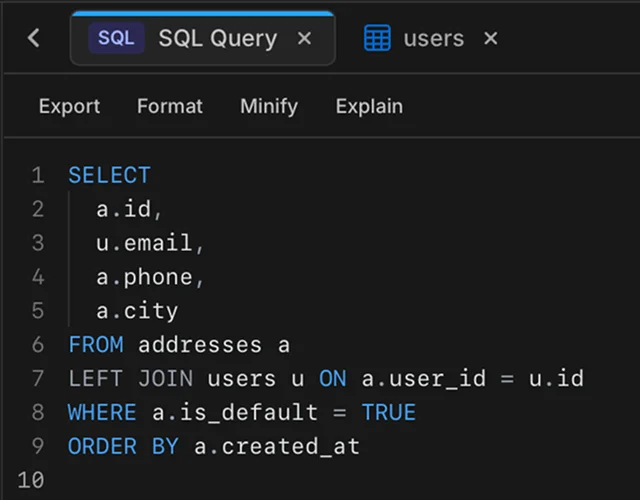Explain the query plan

pos(369,107)
